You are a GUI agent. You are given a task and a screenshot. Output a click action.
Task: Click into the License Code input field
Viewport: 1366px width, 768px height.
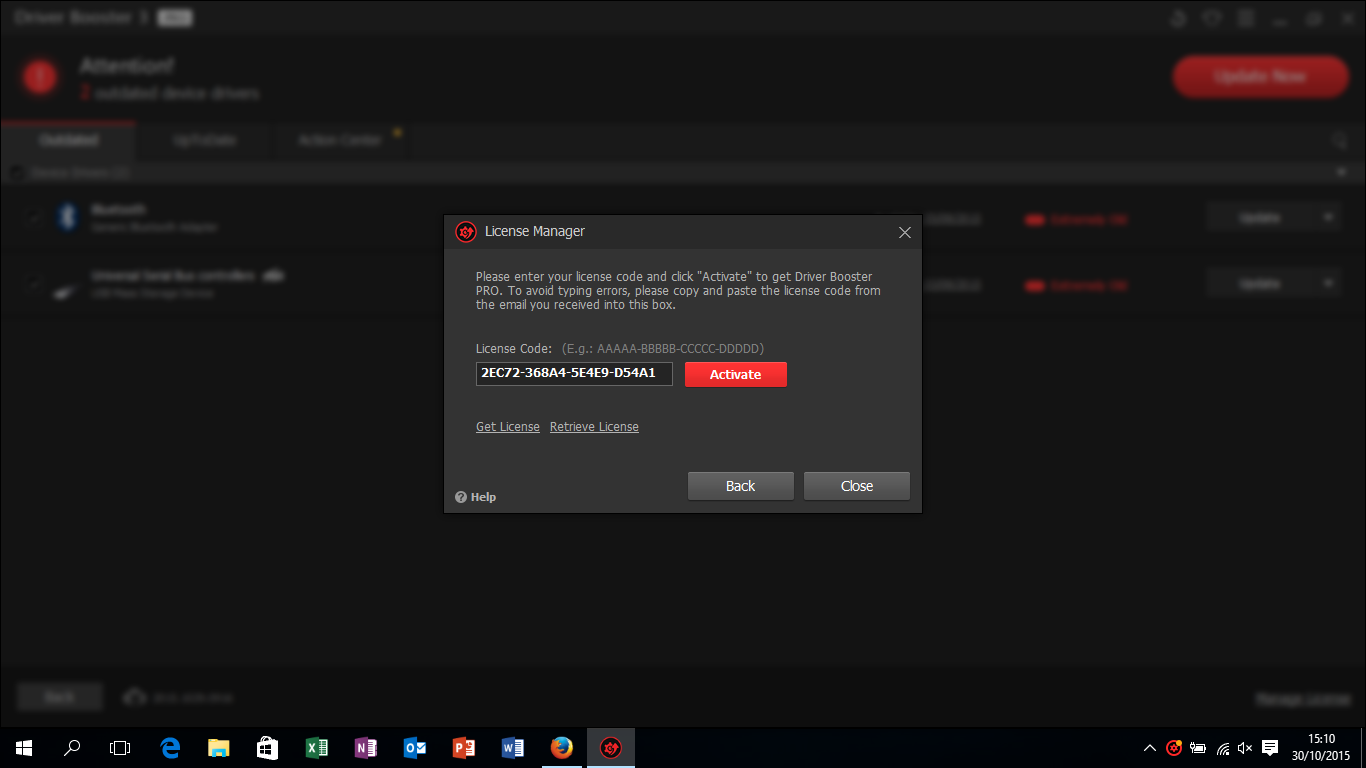pyautogui.click(x=574, y=374)
